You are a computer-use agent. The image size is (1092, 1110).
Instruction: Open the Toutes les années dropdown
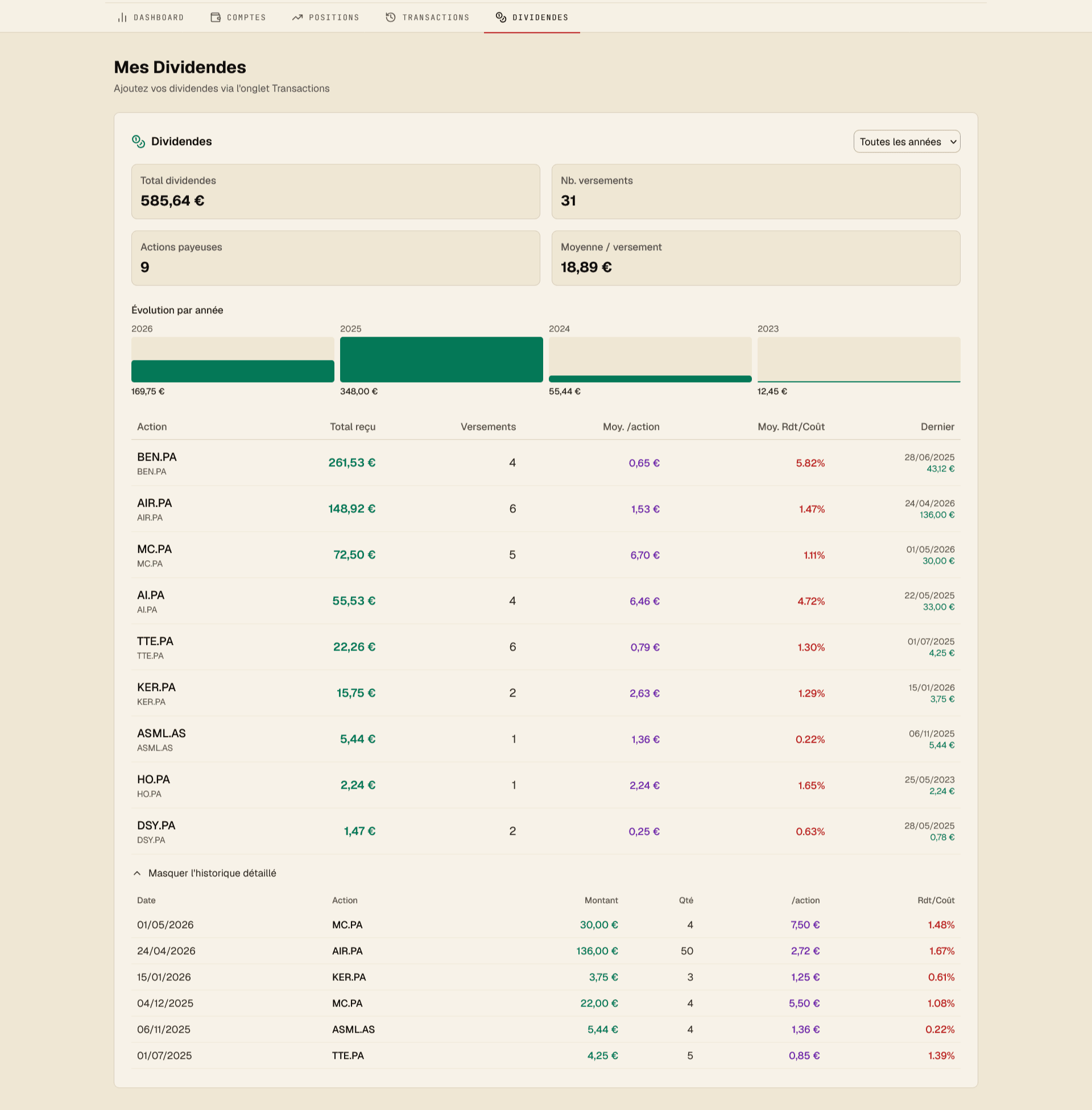(907, 142)
